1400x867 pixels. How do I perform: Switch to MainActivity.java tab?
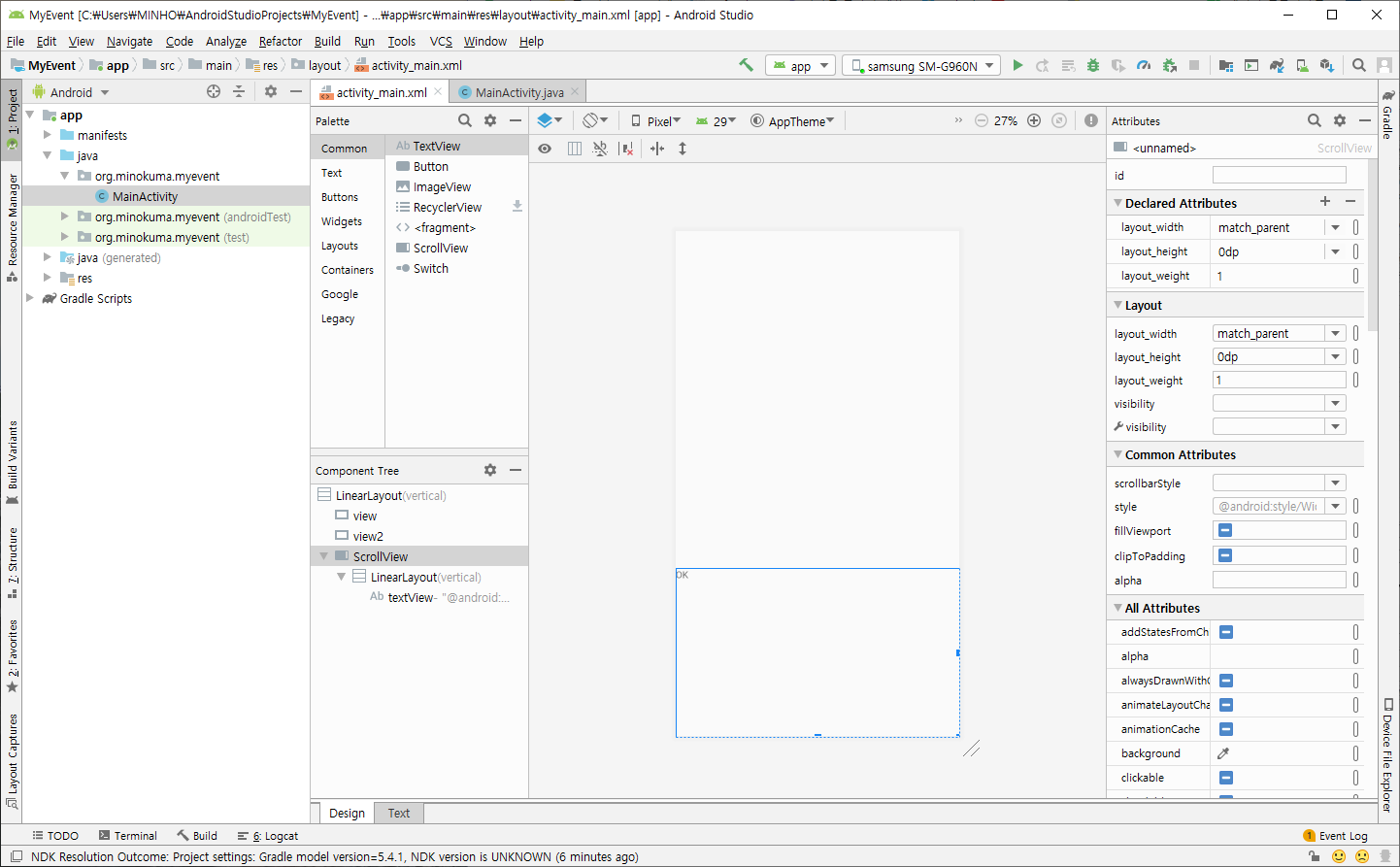click(518, 92)
